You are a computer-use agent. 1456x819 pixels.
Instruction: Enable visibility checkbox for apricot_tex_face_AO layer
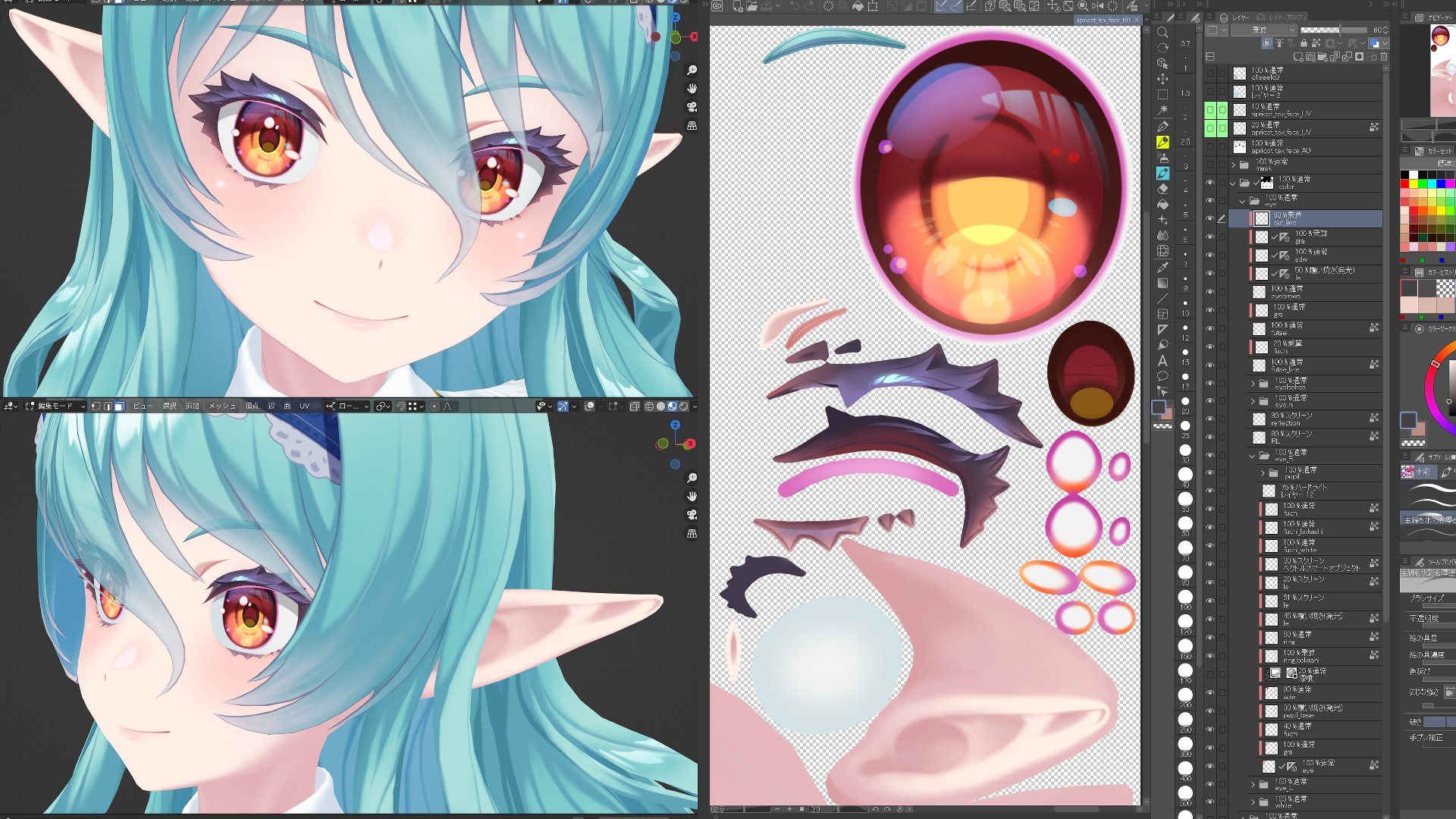pyautogui.click(x=1210, y=146)
